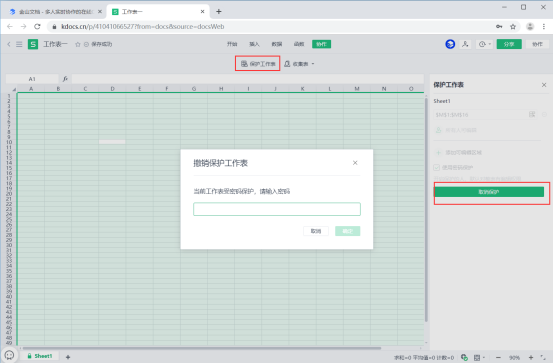
Task: Open the 开始 menu tab
Action: point(232,44)
